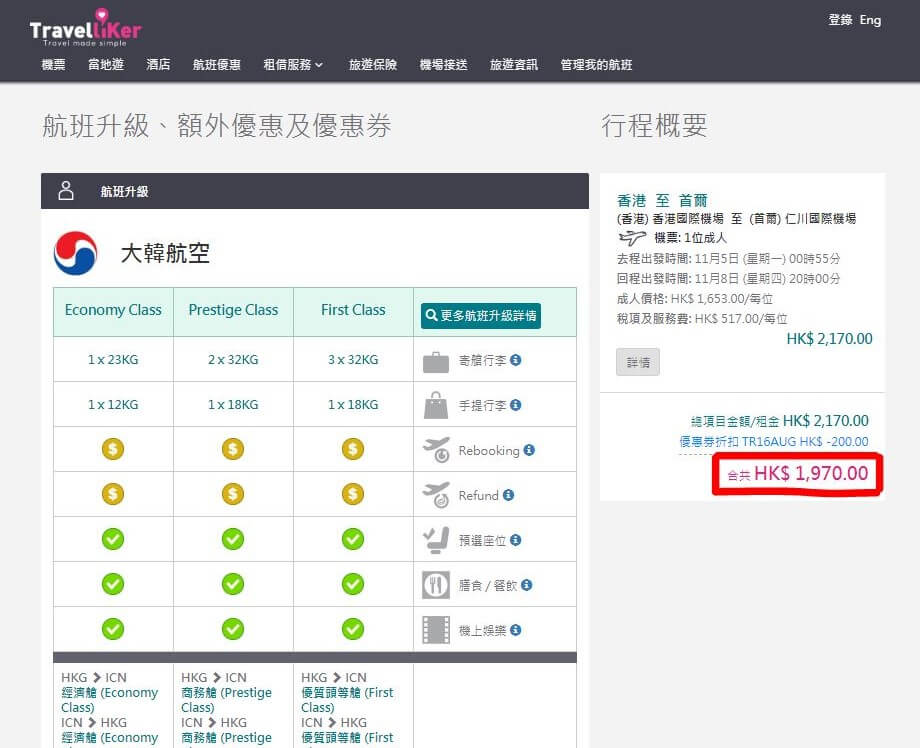Image resolution: width=920 pixels, height=748 pixels.
Task: Click the 優質頭等艙 (First Class) HKG to ICN link
Action: tap(347, 700)
